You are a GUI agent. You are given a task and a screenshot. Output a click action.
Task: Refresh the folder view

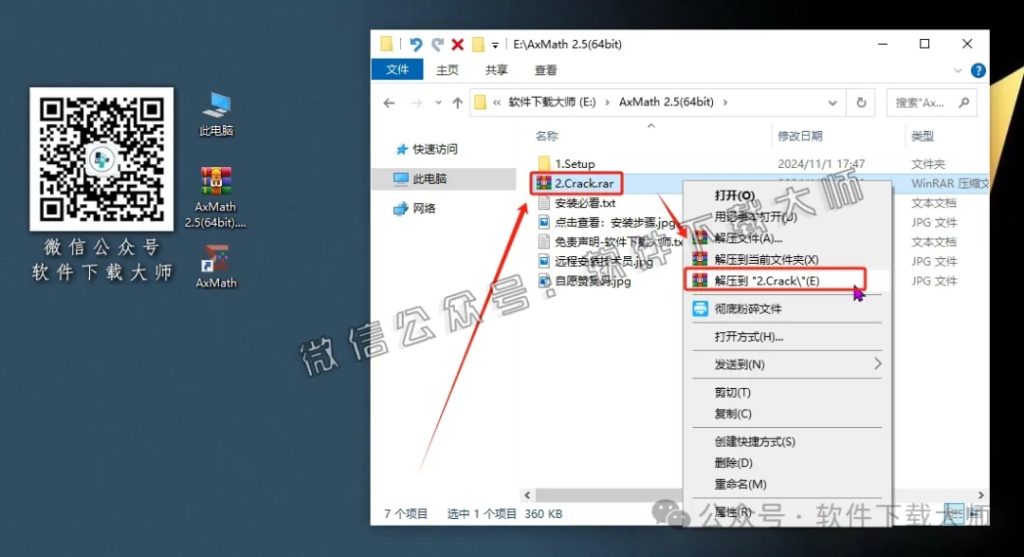[861, 103]
